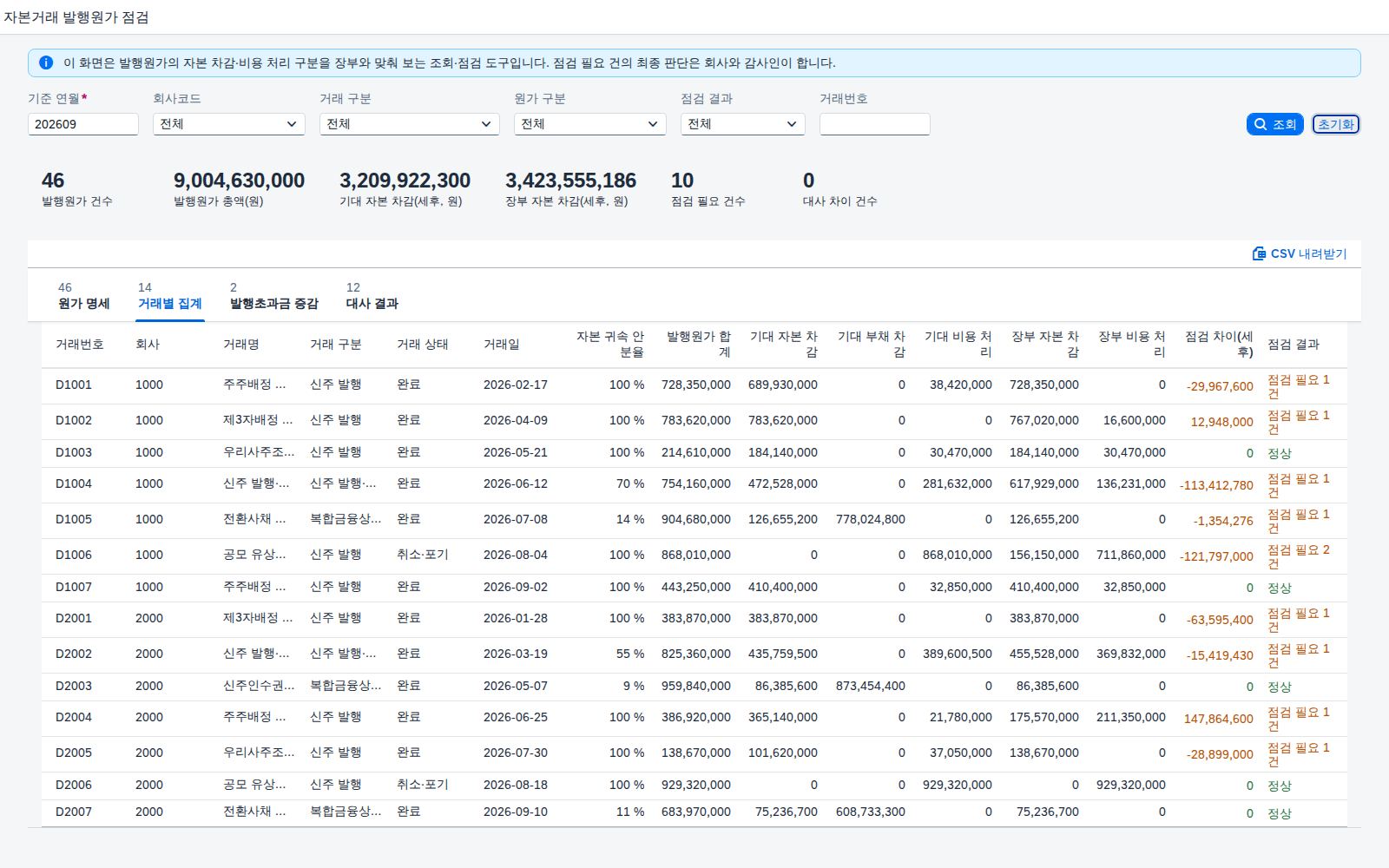This screenshot has width=1389, height=868.
Task: Click the 발행원가 총액 figure 9,004,630,000
Action: [x=239, y=181]
